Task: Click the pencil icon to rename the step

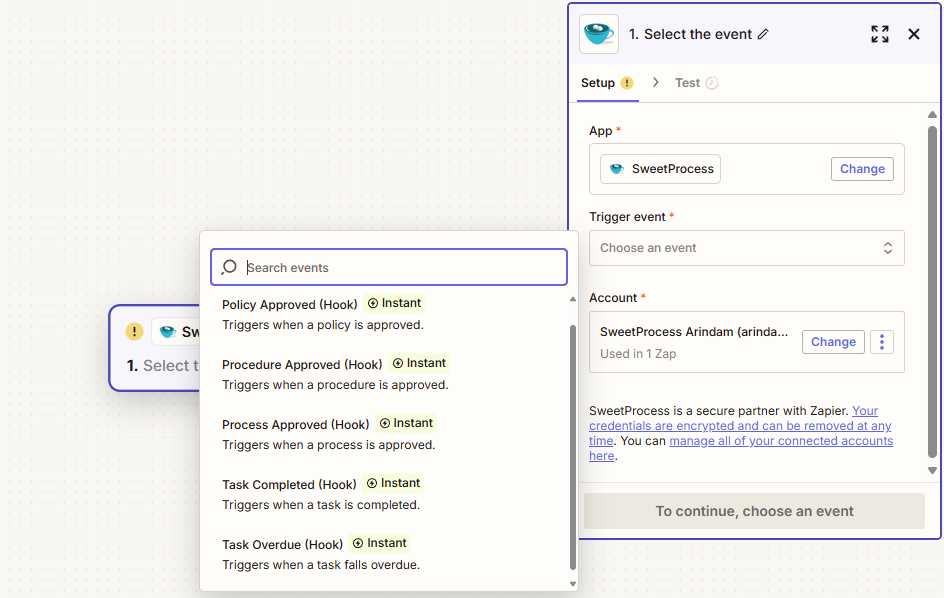Action: pyautogui.click(x=763, y=34)
